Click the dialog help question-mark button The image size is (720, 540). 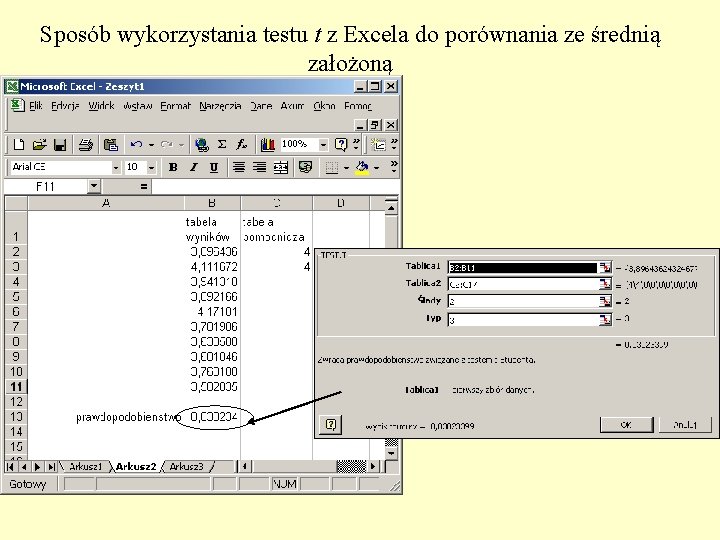click(331, 424)
